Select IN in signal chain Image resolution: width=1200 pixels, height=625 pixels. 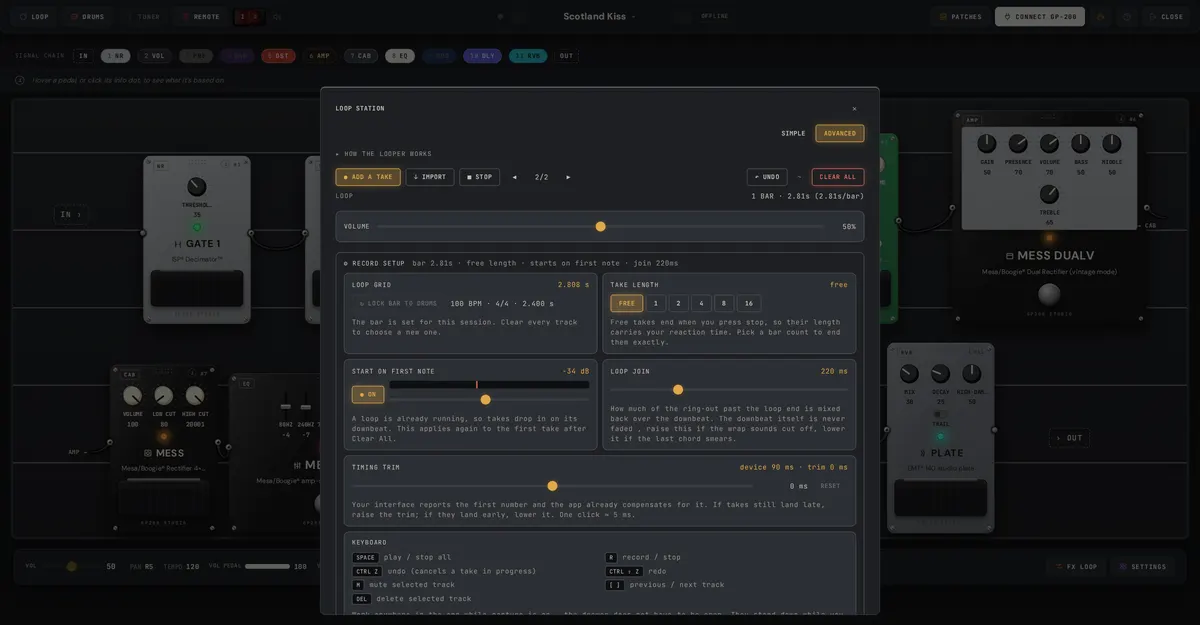[83, 56]
